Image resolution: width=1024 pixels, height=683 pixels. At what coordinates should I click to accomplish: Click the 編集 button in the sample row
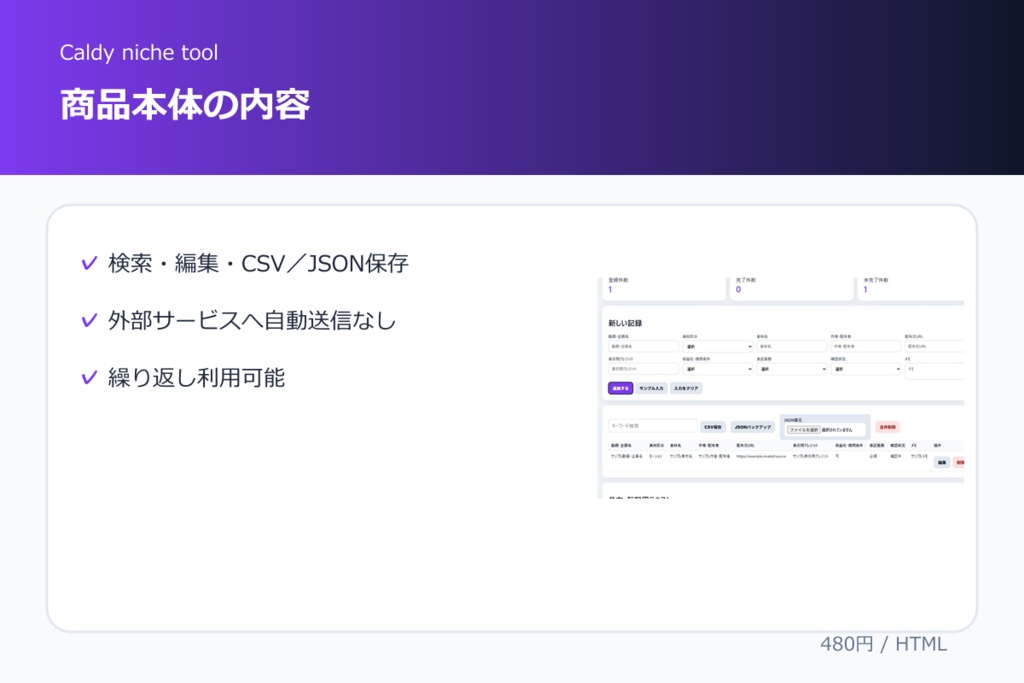[x=942, y=462]
